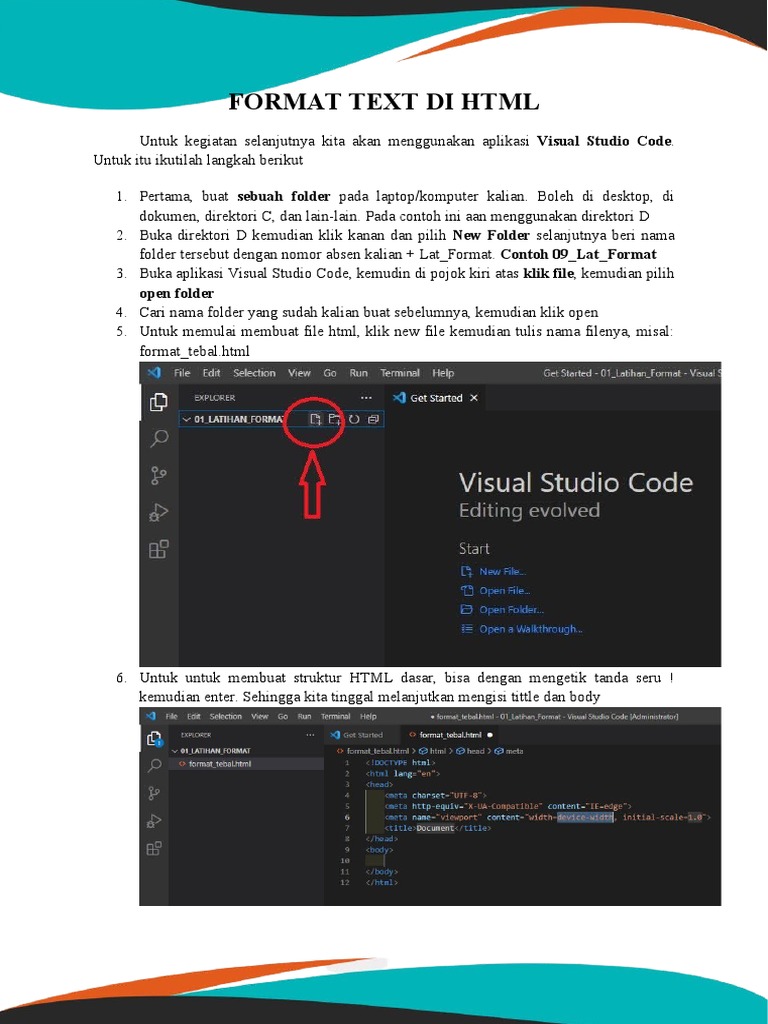Click the New File icon circled in red
Screen dimensions: 768x1024
coord(315,419)
